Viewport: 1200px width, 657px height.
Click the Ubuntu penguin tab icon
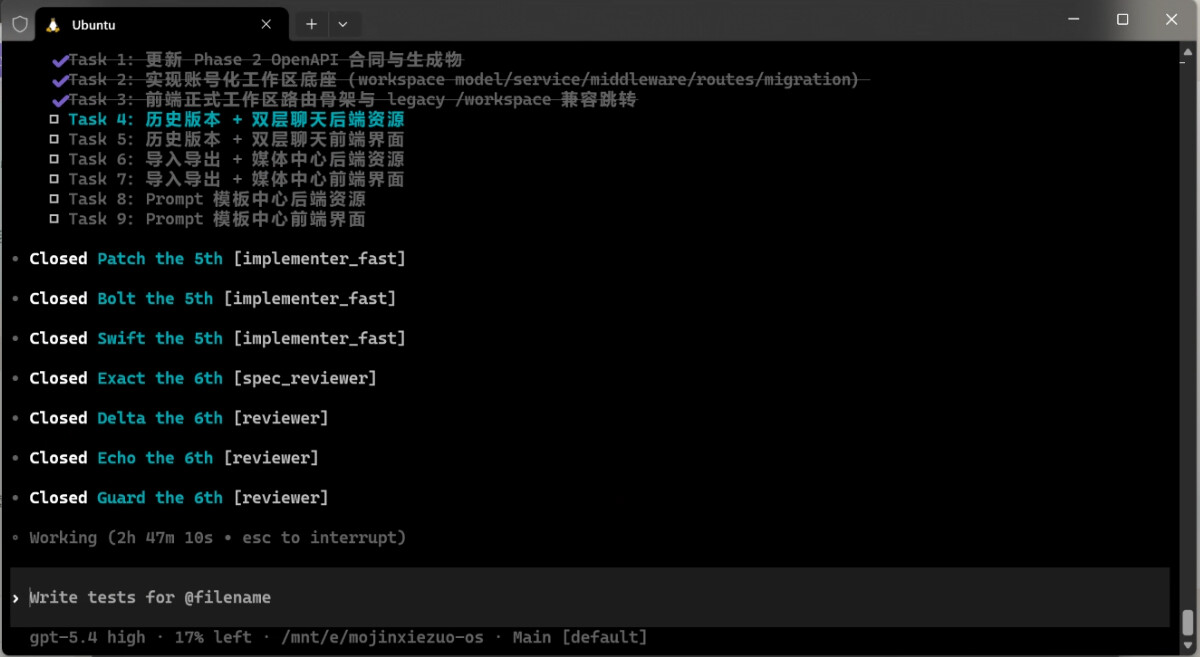click(53, 24)
